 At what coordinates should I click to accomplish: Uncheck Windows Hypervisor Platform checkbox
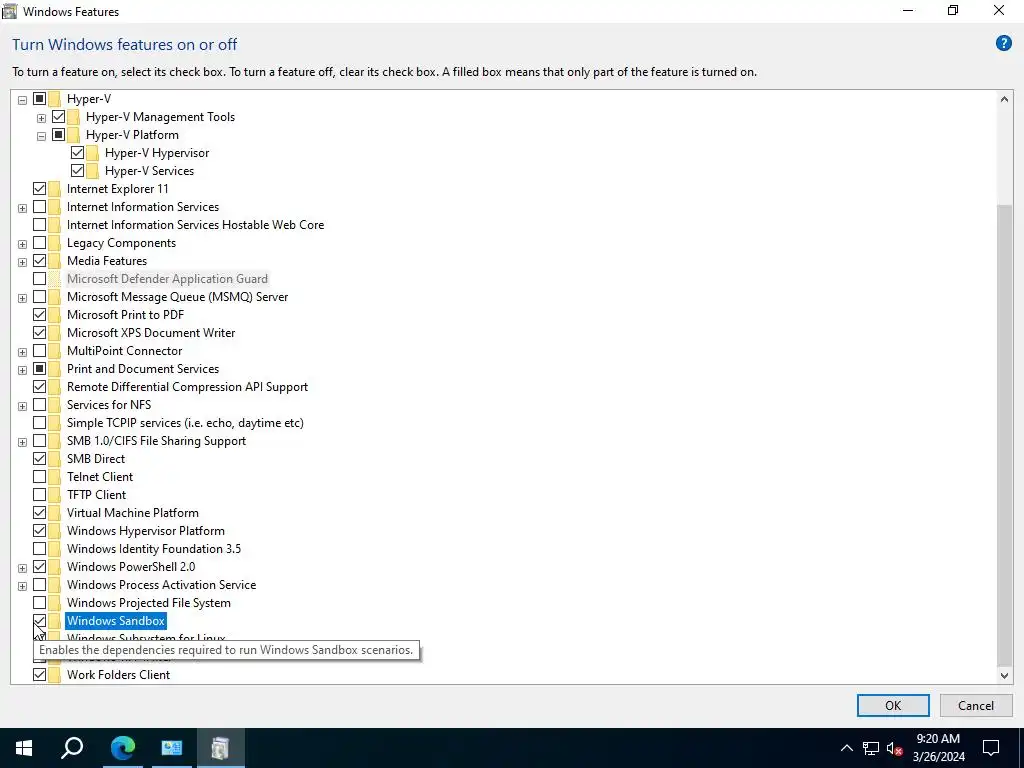[39, 531]
